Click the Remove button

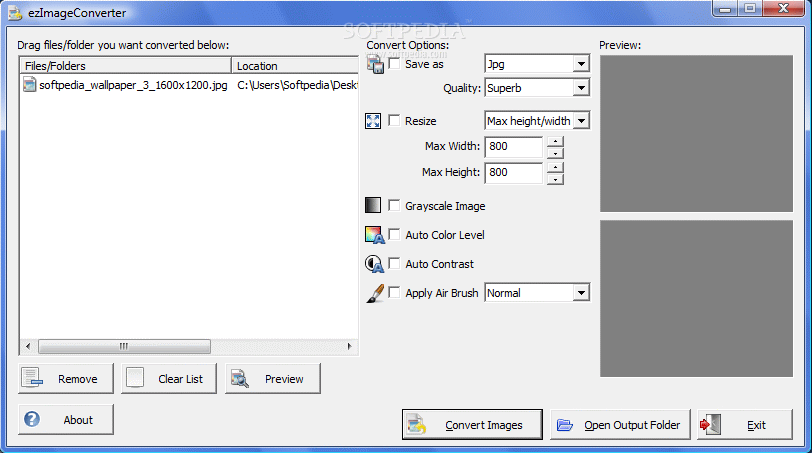66,378
